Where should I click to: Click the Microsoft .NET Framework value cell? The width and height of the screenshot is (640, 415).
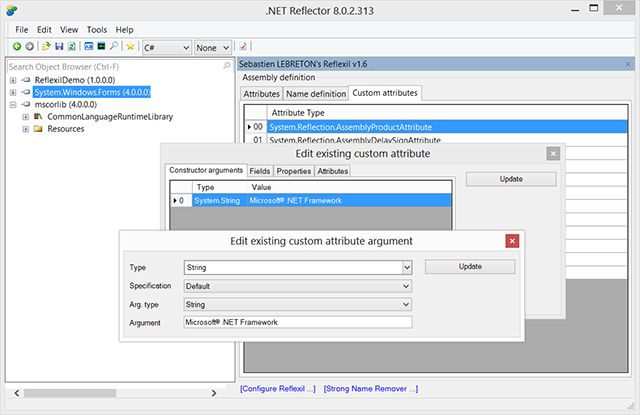tap(349, 200)
